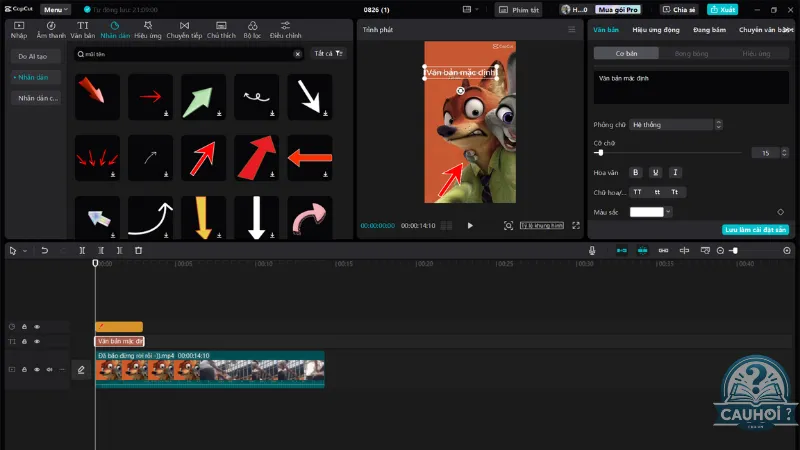Open the Menu dropdown
This screenshot has width=800, height=450.
click(55, 10)
